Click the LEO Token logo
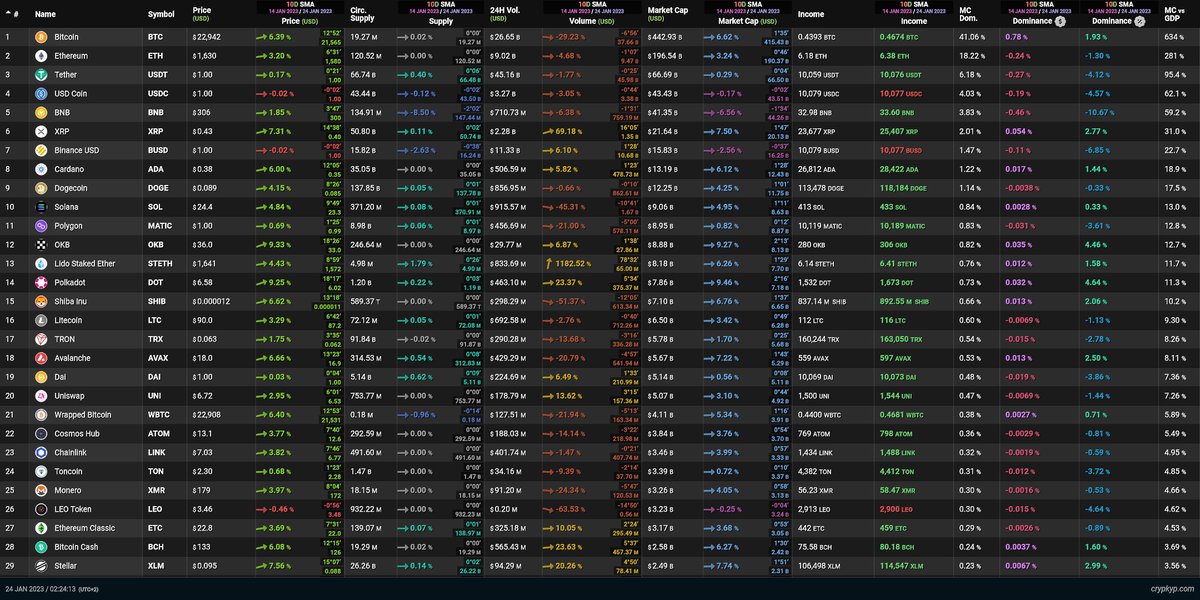 pos(42,509)
